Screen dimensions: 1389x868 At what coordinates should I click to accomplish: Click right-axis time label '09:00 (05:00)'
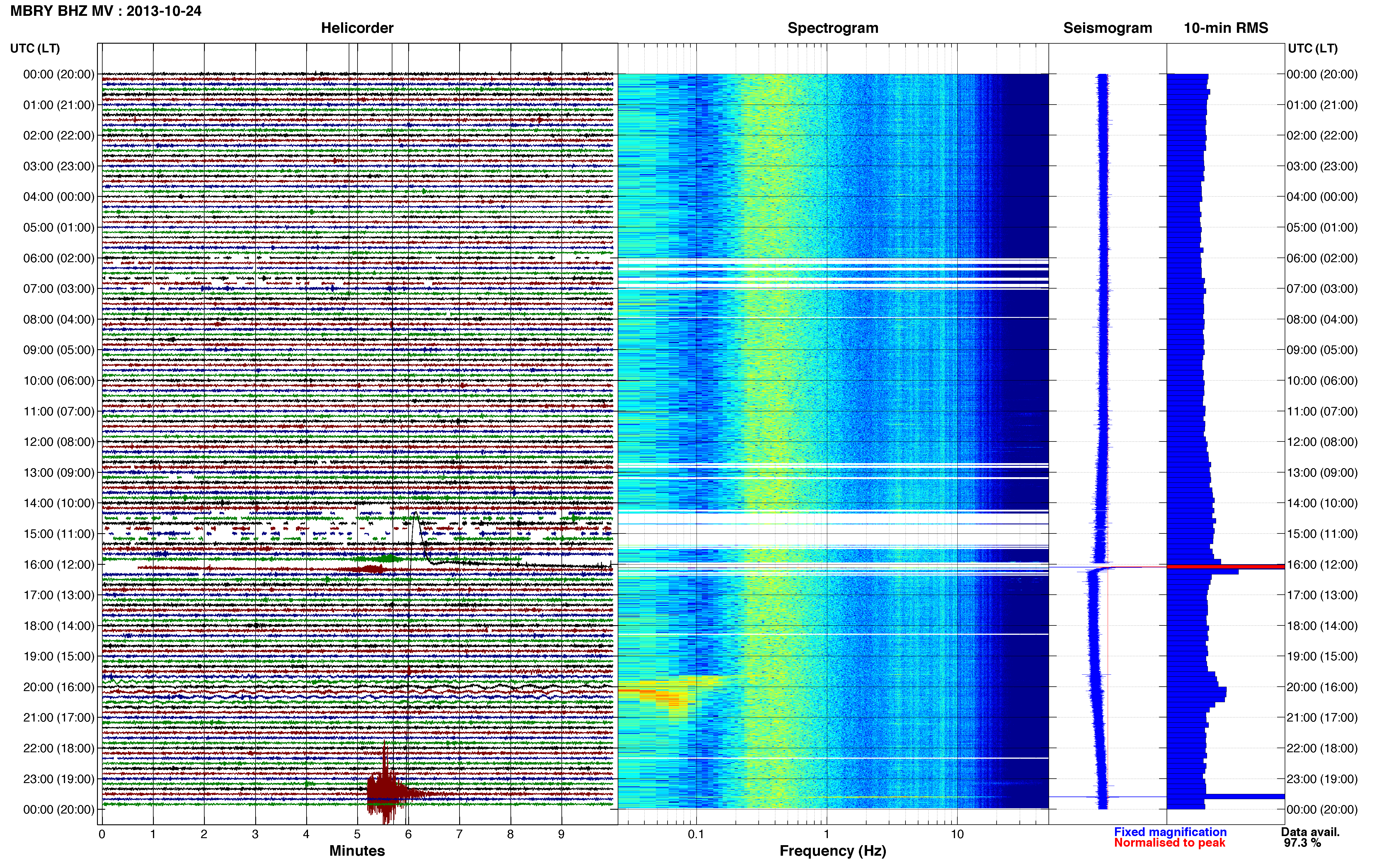click(1322, 350)
